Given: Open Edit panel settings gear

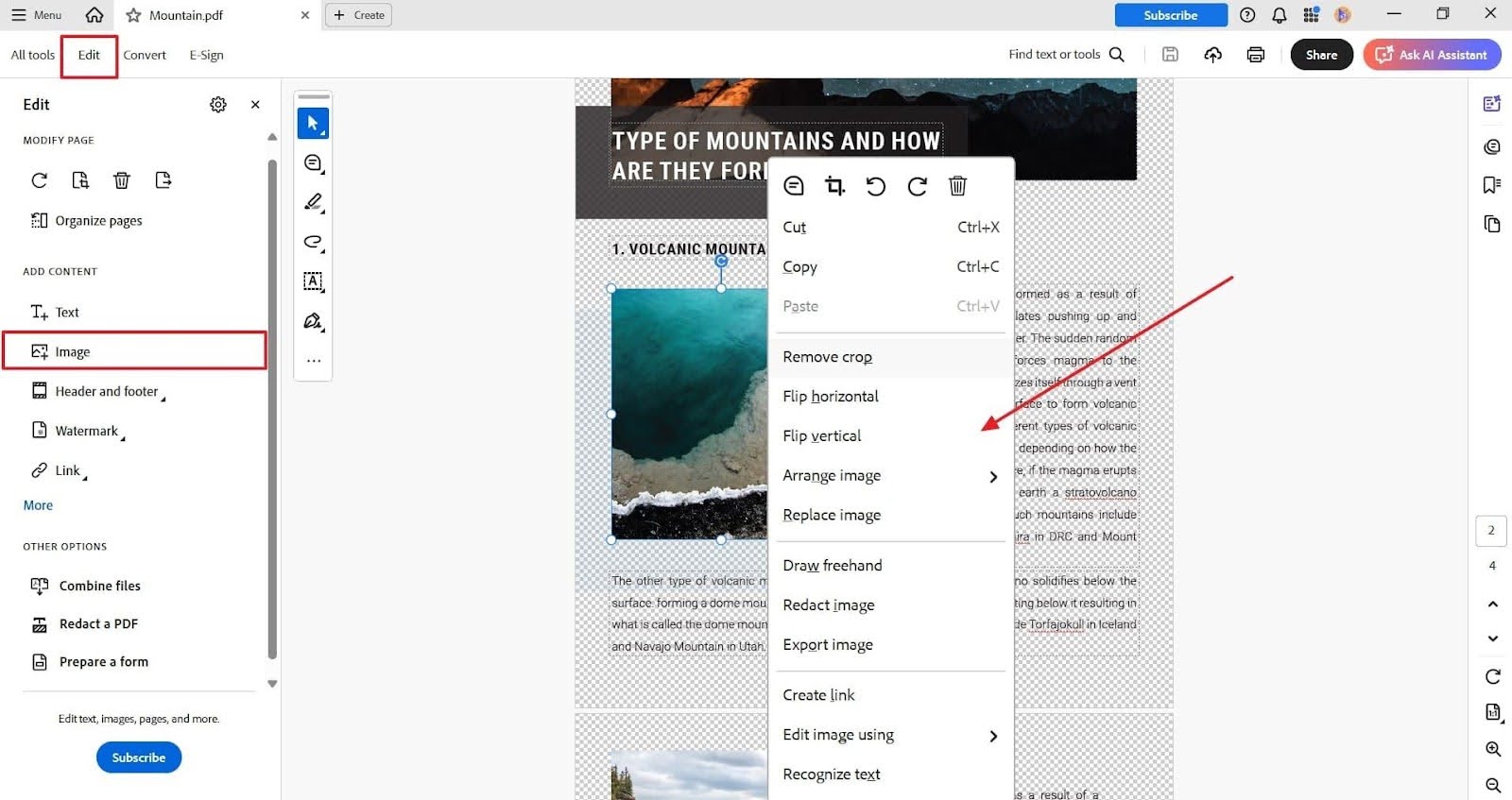Looking at the screenshot, I should (x=218, y=104).
